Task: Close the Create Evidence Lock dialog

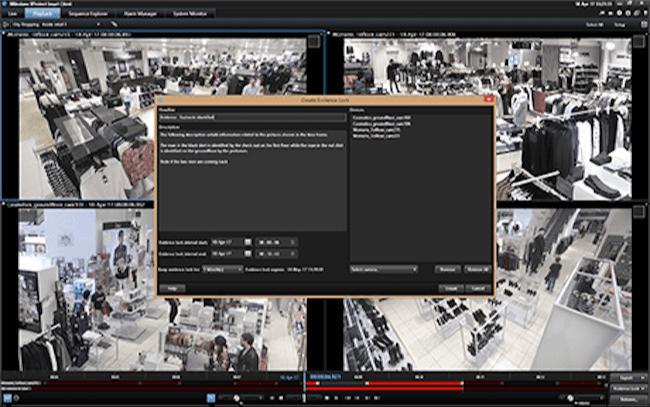Action: 488,100
